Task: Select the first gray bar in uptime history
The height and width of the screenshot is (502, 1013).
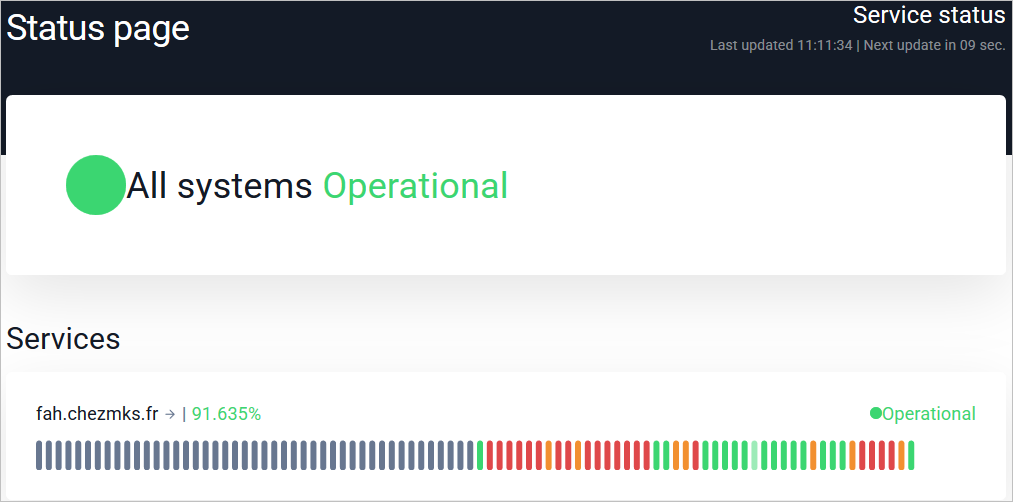Action: tap(40, 455)
